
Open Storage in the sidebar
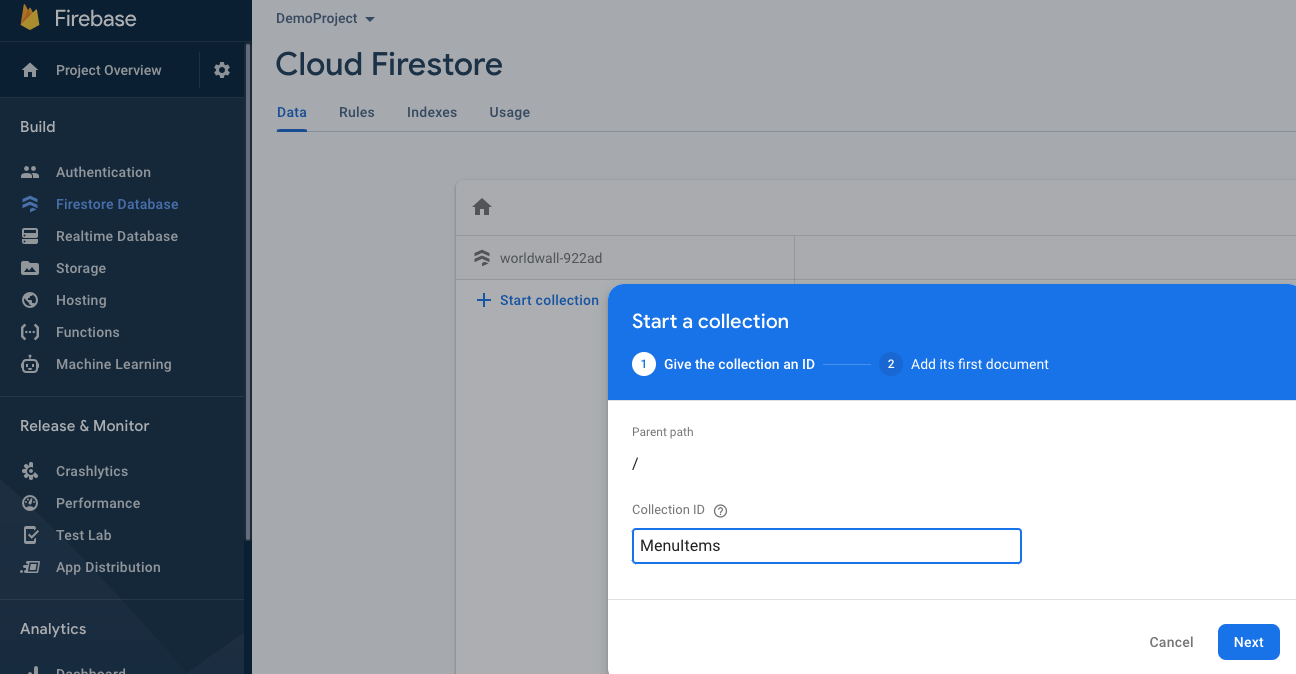coord(81,268)
